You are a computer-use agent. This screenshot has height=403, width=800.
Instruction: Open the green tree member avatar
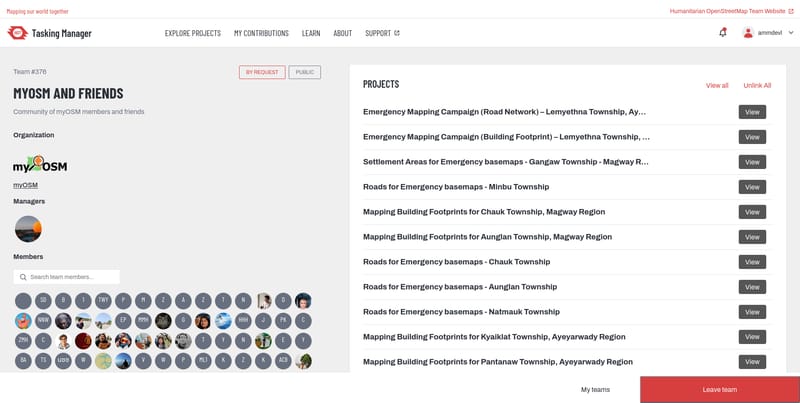[x=303, y=361]
